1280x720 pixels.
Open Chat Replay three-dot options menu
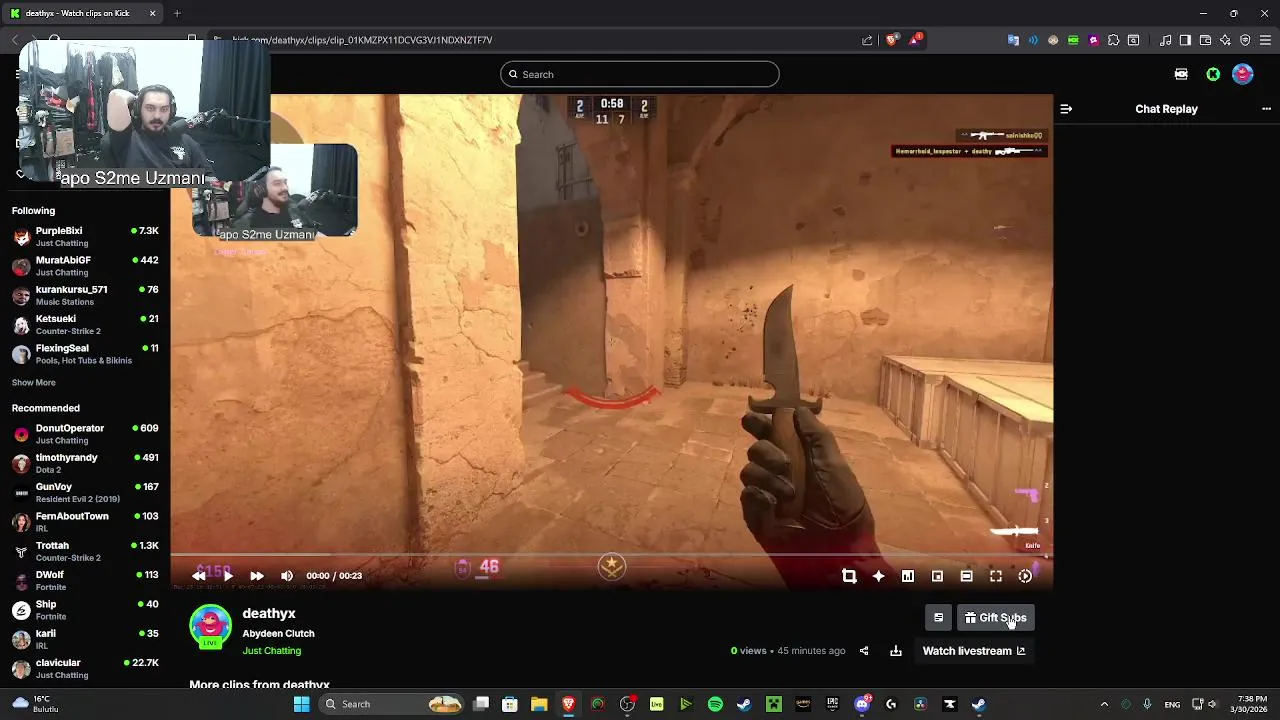[x=1266, y=109]
